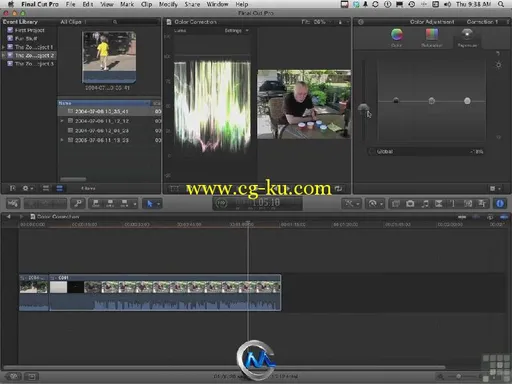Open the Color tab in Color Adjustment

point(397,37)
